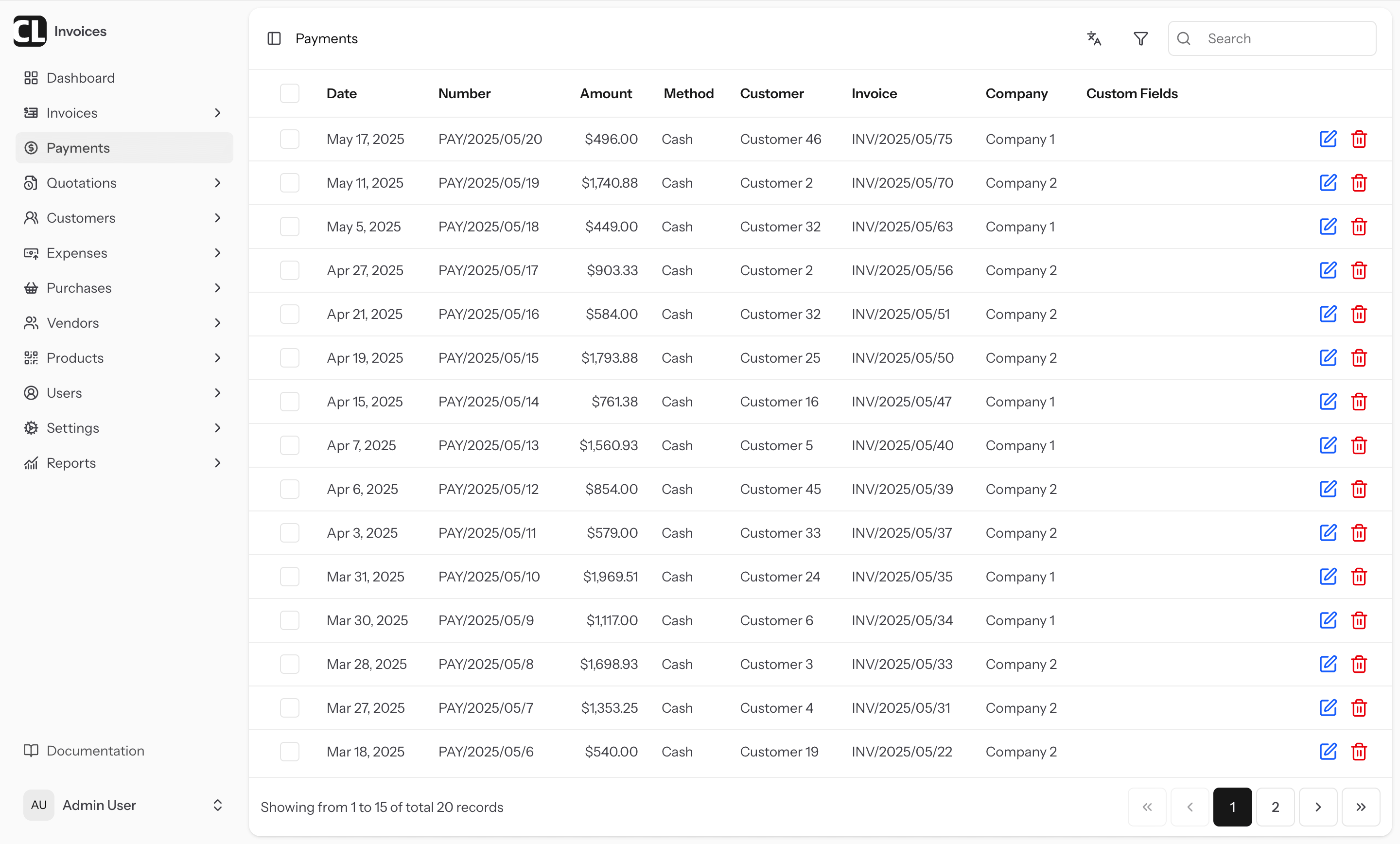Expand the Products sidebar submenu
Image resolution: width=1400 pixels, height=844 pixels.
[218, 357]
